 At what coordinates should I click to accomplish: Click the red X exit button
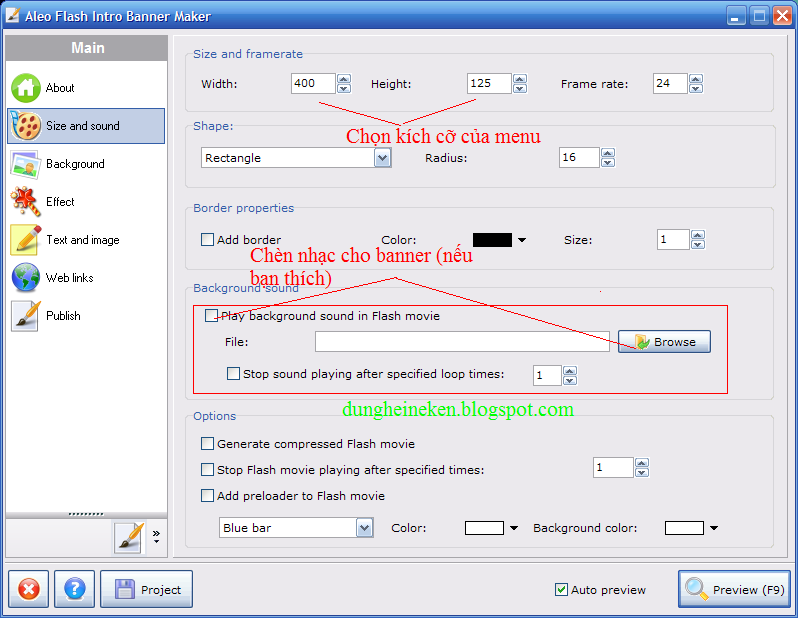[x=28, y=589]
